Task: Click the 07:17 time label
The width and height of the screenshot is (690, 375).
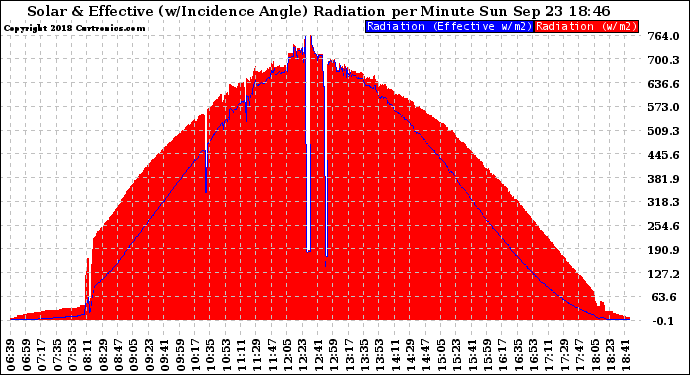Action: [x=41, y=355]
